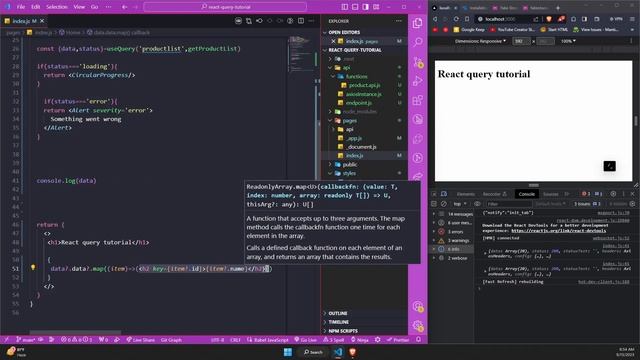This screenshot has width=640, height=360.
Task: Open the Go menu
Action: pos(94,7)
